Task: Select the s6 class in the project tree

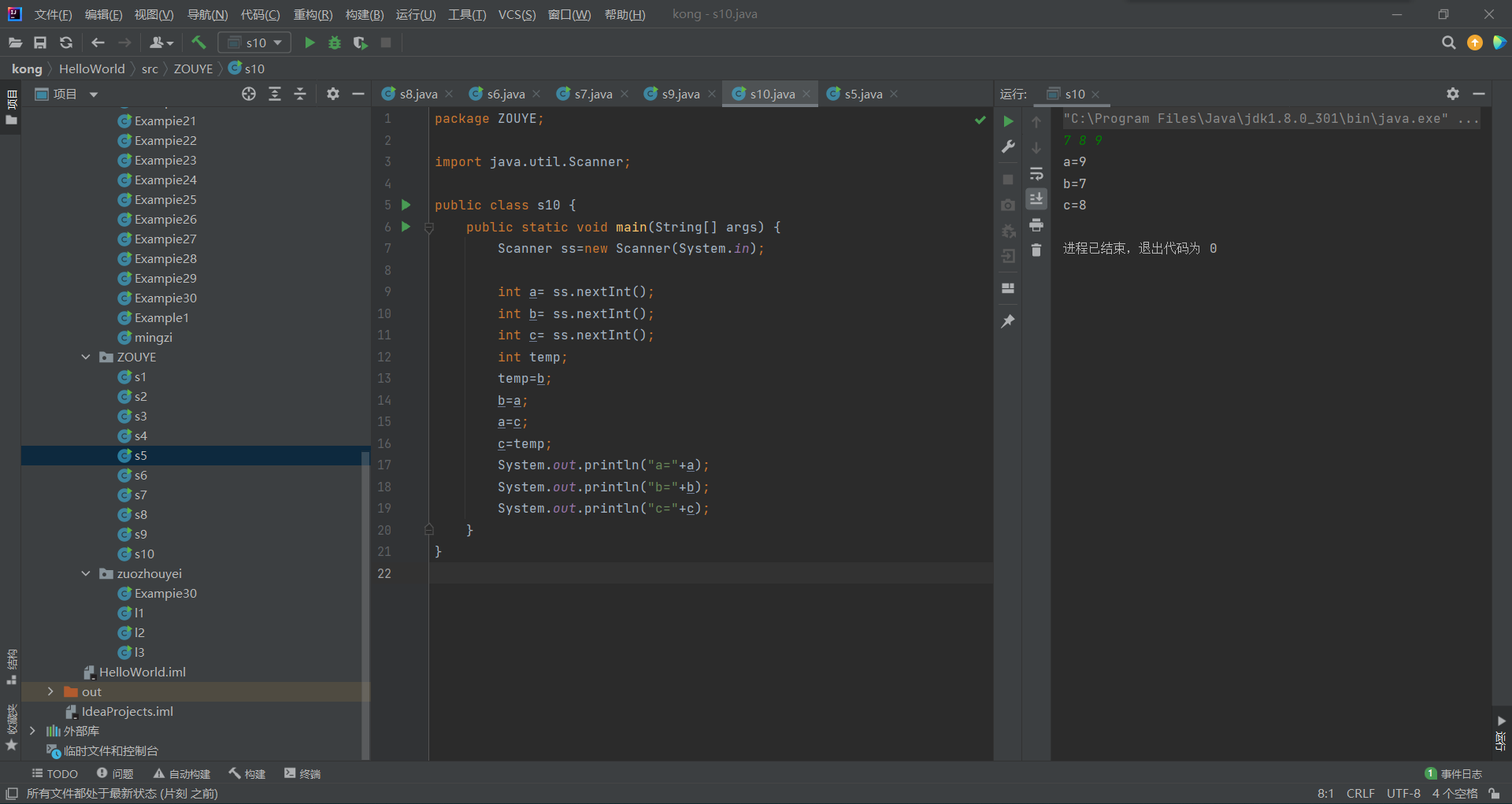Action: tap(140, 475)
